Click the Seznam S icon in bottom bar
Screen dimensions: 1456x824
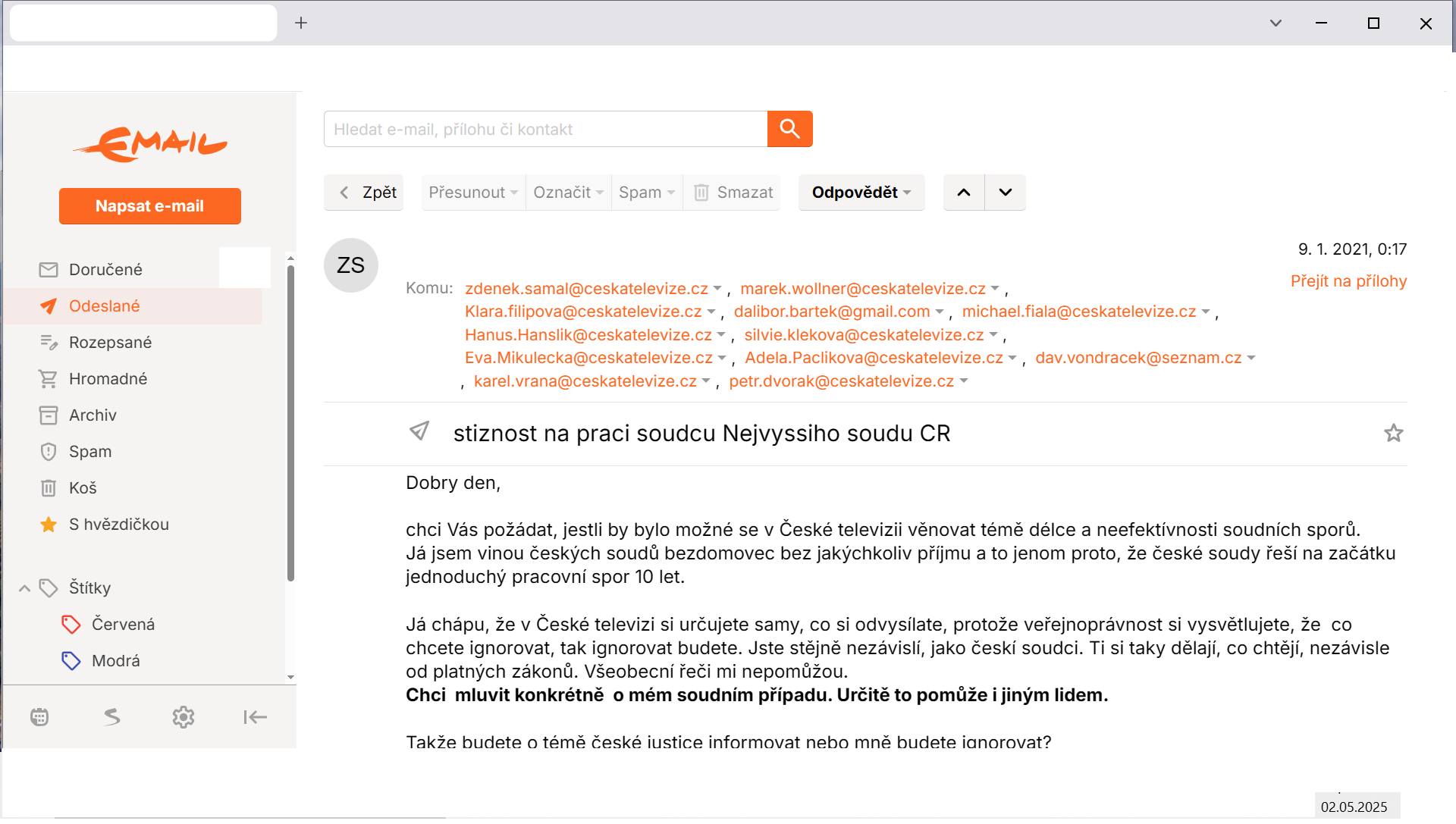[x=111, y=717]
